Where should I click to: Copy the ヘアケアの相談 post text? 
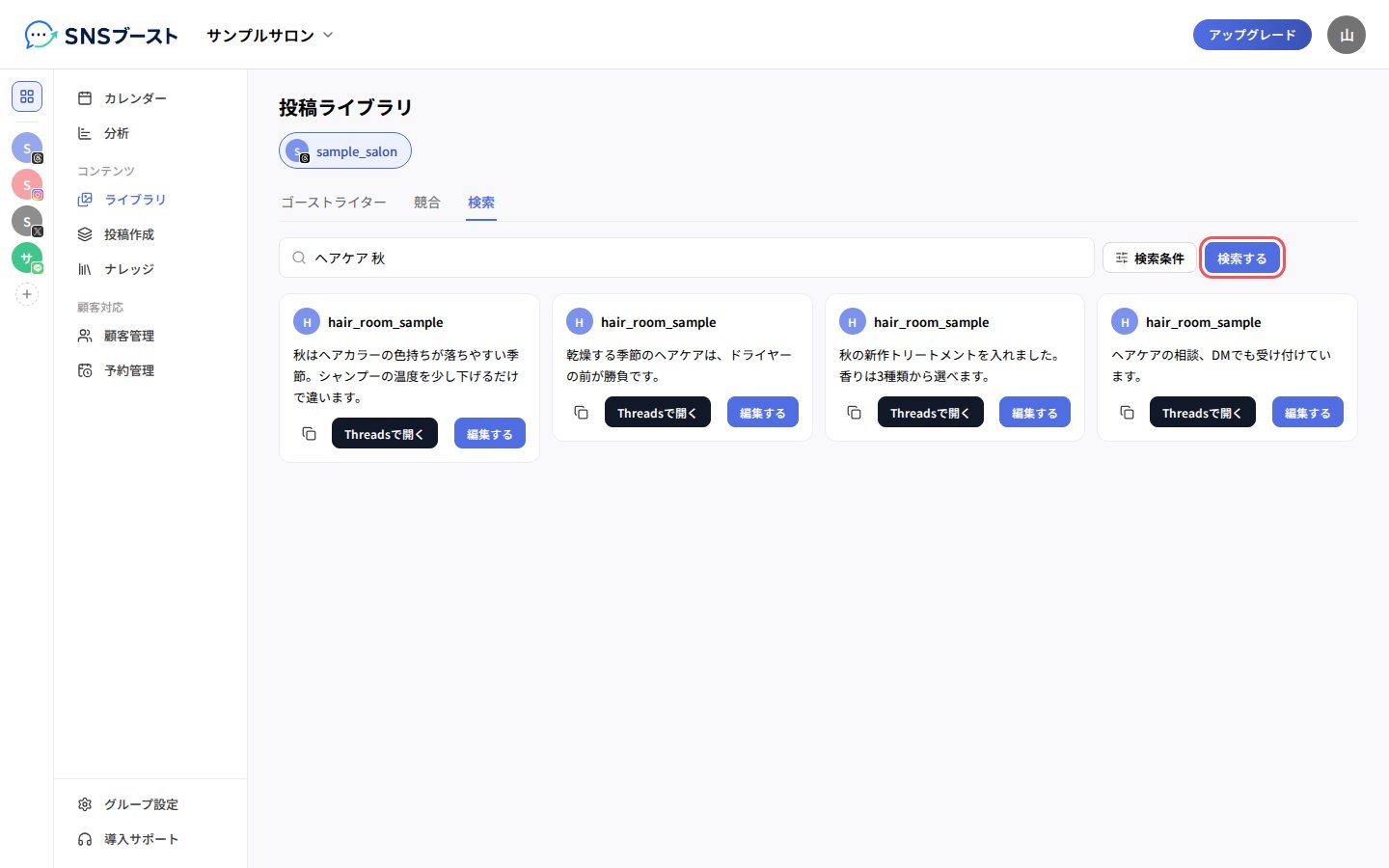1127,413
